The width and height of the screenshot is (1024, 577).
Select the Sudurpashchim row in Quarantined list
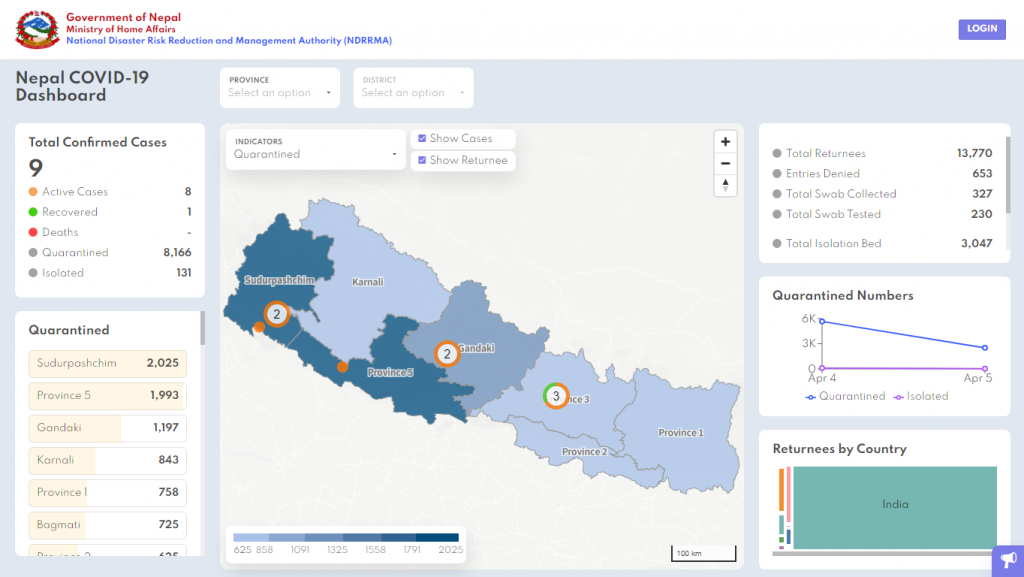tap(107, 363)
